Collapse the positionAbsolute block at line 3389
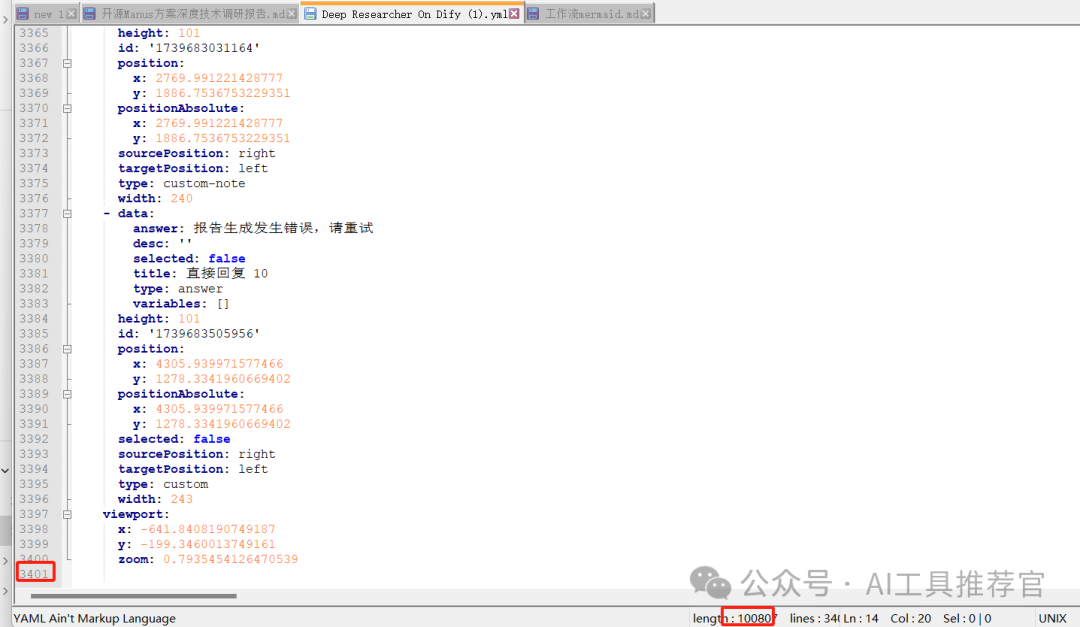 coord(67,394)
